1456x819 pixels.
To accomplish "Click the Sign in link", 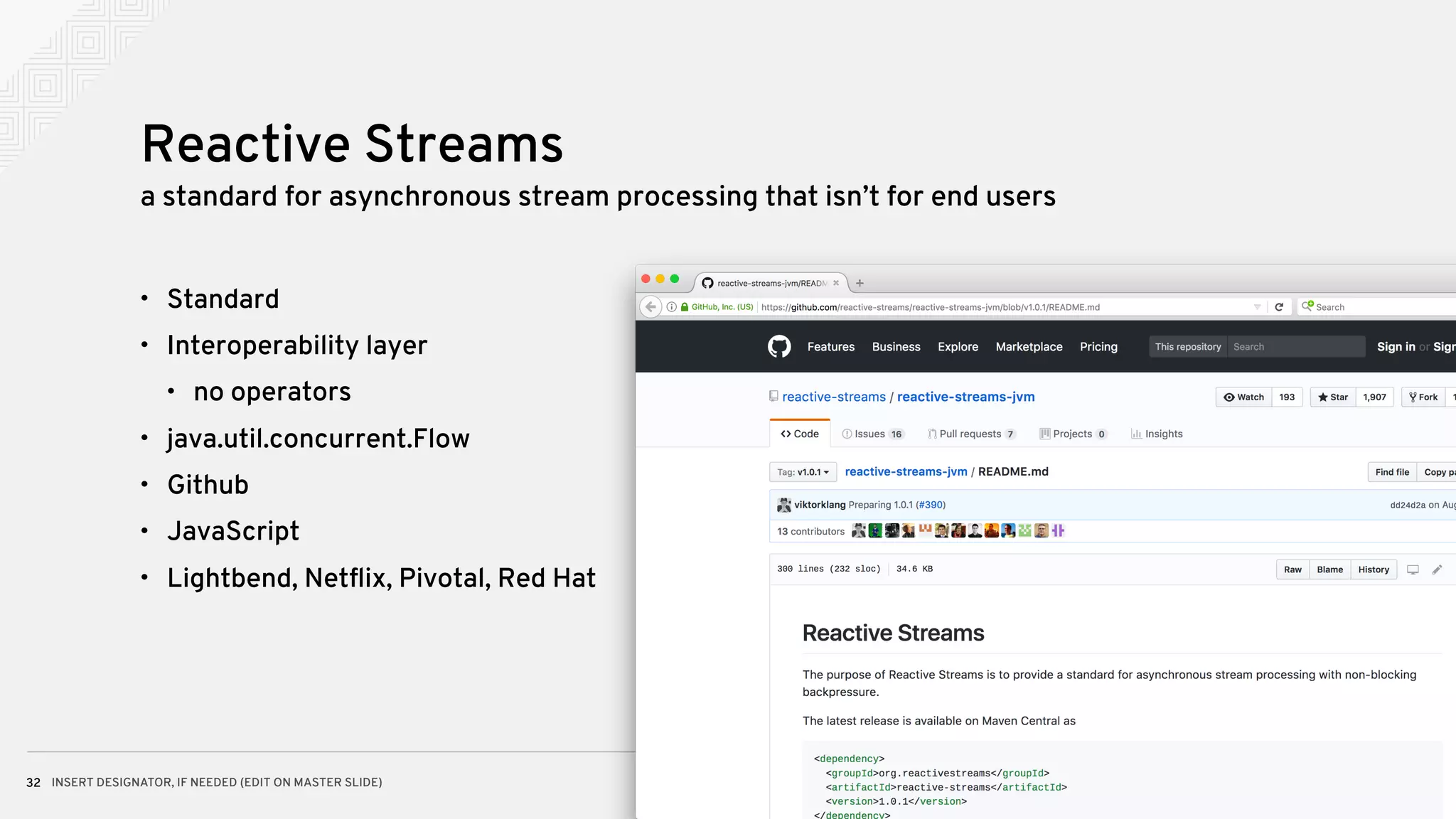I will 1396,347.
